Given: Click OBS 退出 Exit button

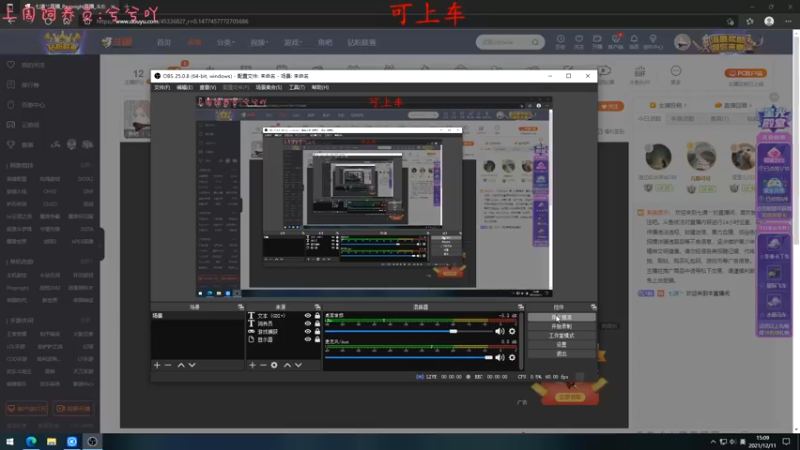Looking at the screenshot, I should coord(561,354).
